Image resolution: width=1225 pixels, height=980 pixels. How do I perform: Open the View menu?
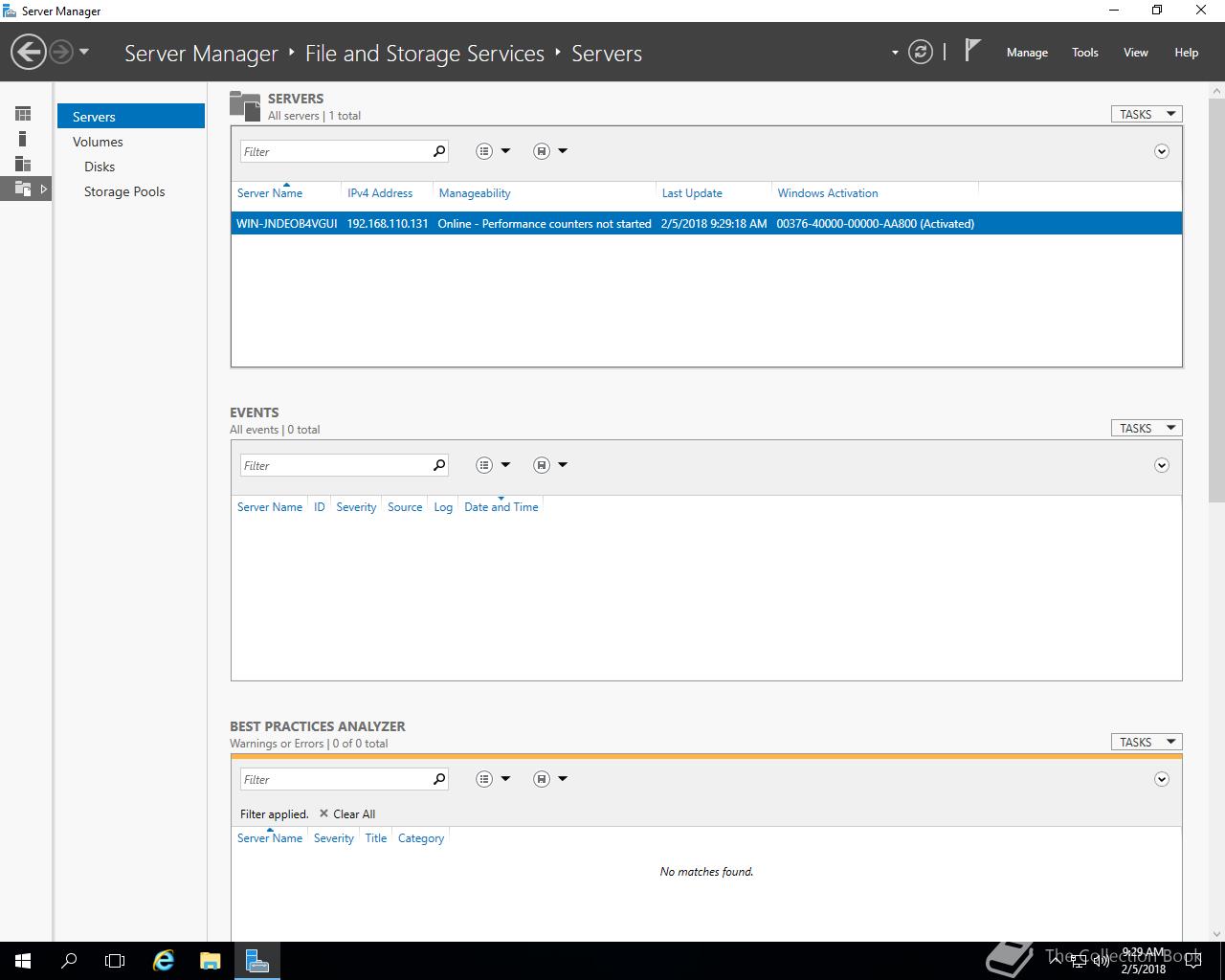pyautogui.click(x=1136, y=53)
